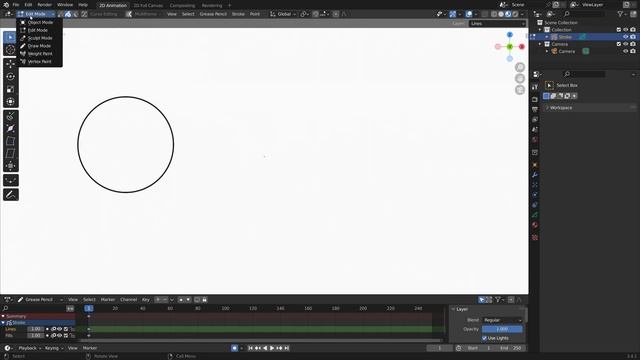The width and height of the screenshot is (640, 360).
Task: Toggle auto keying record button
Action: point(234,348)
